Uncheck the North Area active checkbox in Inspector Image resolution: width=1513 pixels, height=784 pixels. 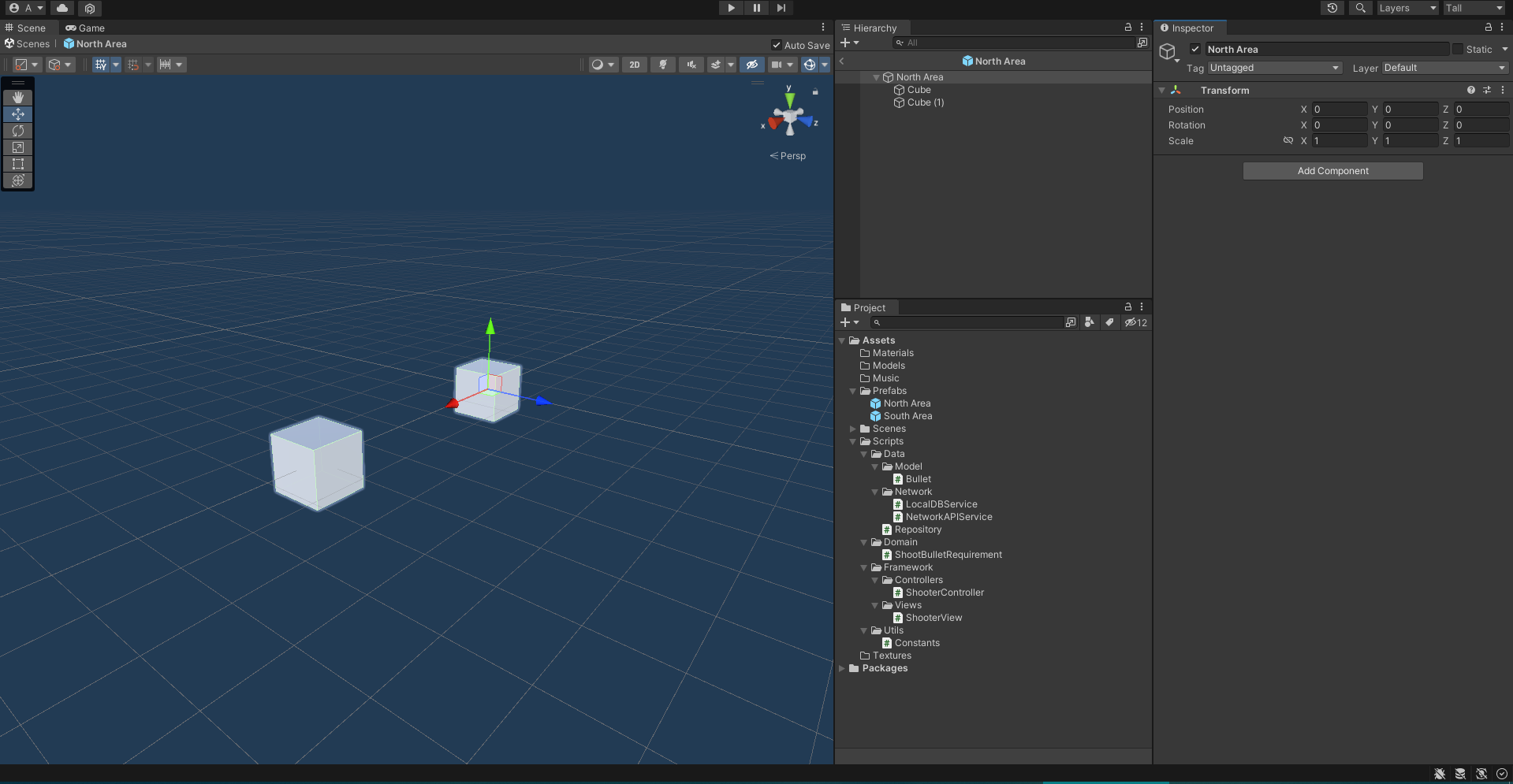(x=1195, y=49)
